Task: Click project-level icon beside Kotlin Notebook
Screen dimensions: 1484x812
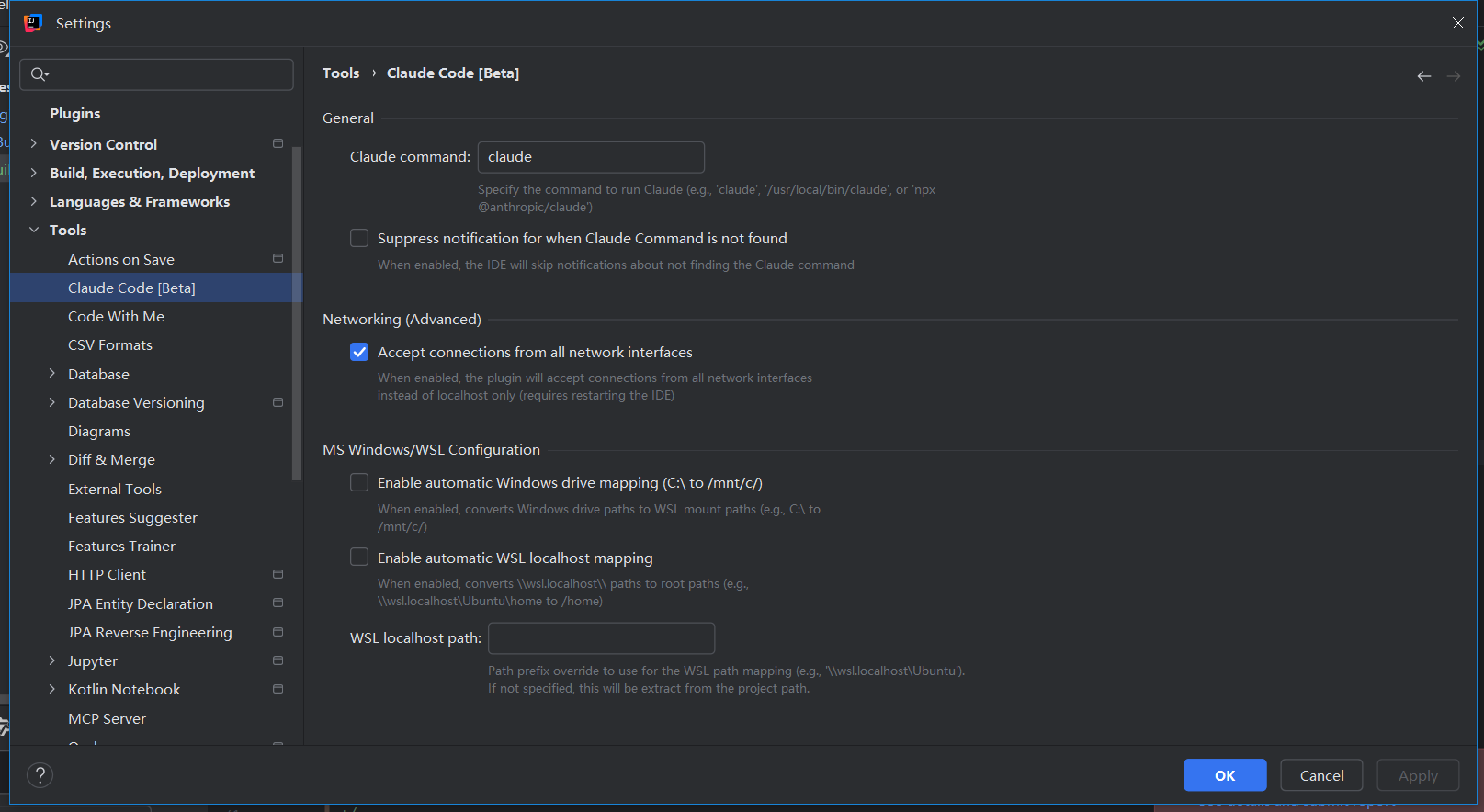Action: coord(278,689)
